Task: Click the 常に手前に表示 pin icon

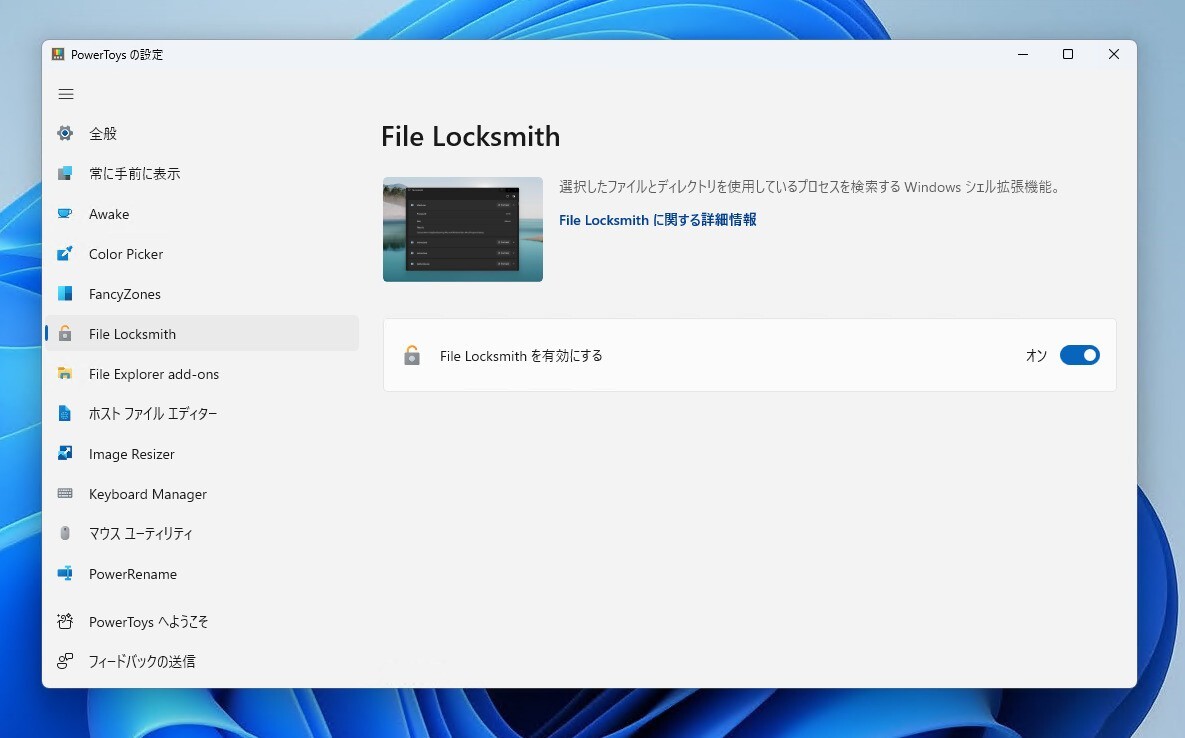Action: coord(65,173)
